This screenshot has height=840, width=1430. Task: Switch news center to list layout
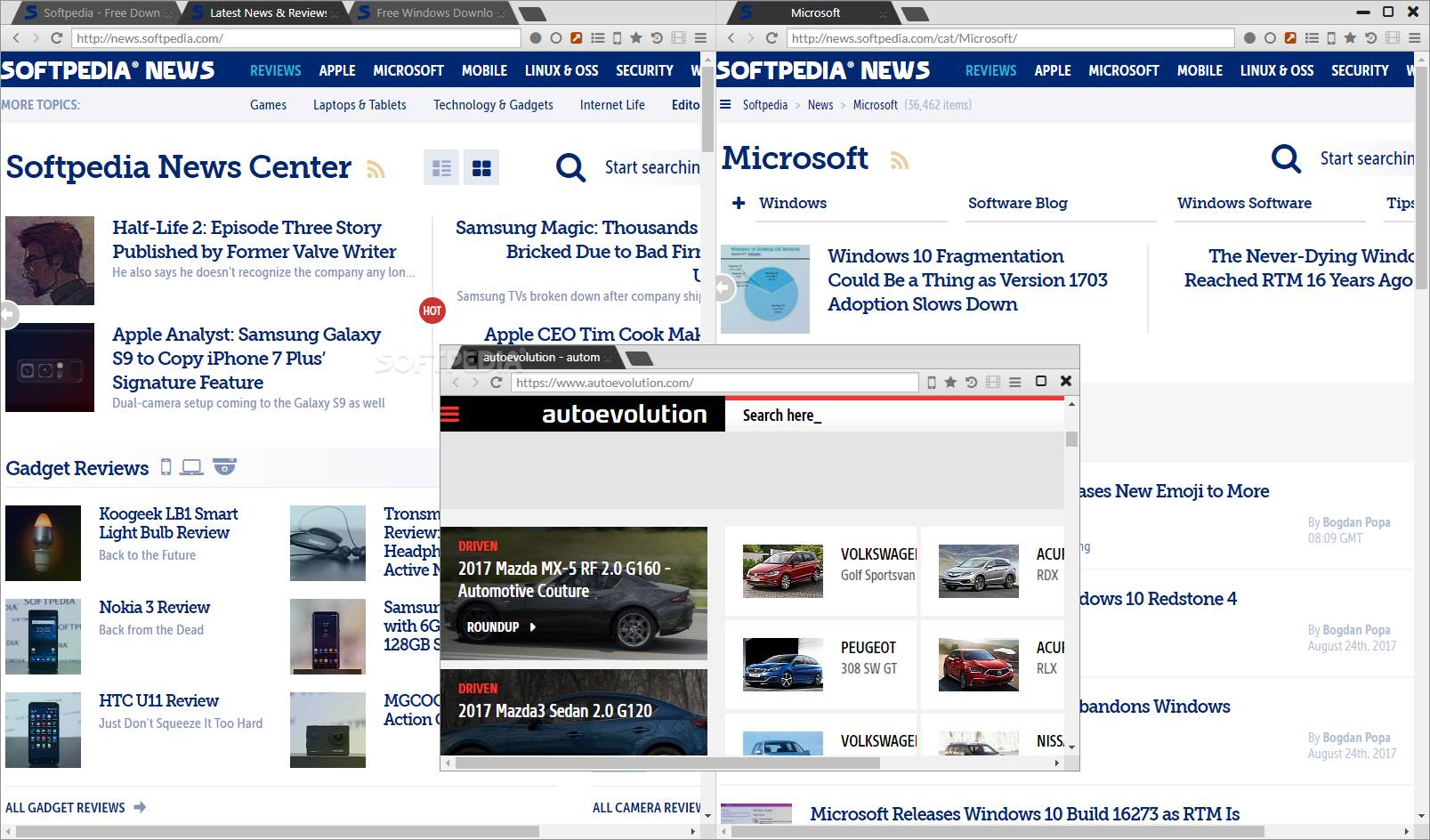pos(441,167)
